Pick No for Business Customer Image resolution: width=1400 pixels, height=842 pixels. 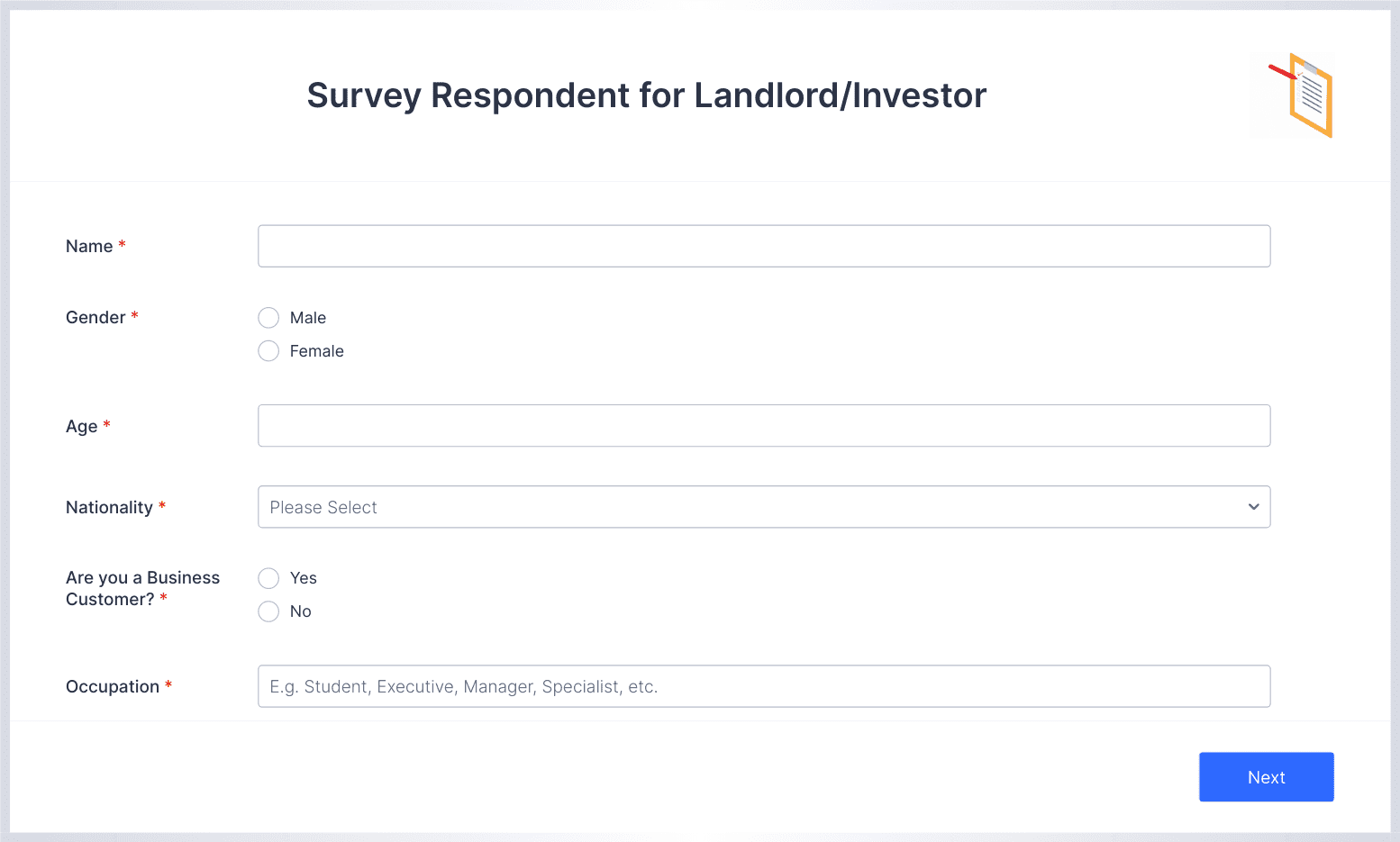point(268,611)
